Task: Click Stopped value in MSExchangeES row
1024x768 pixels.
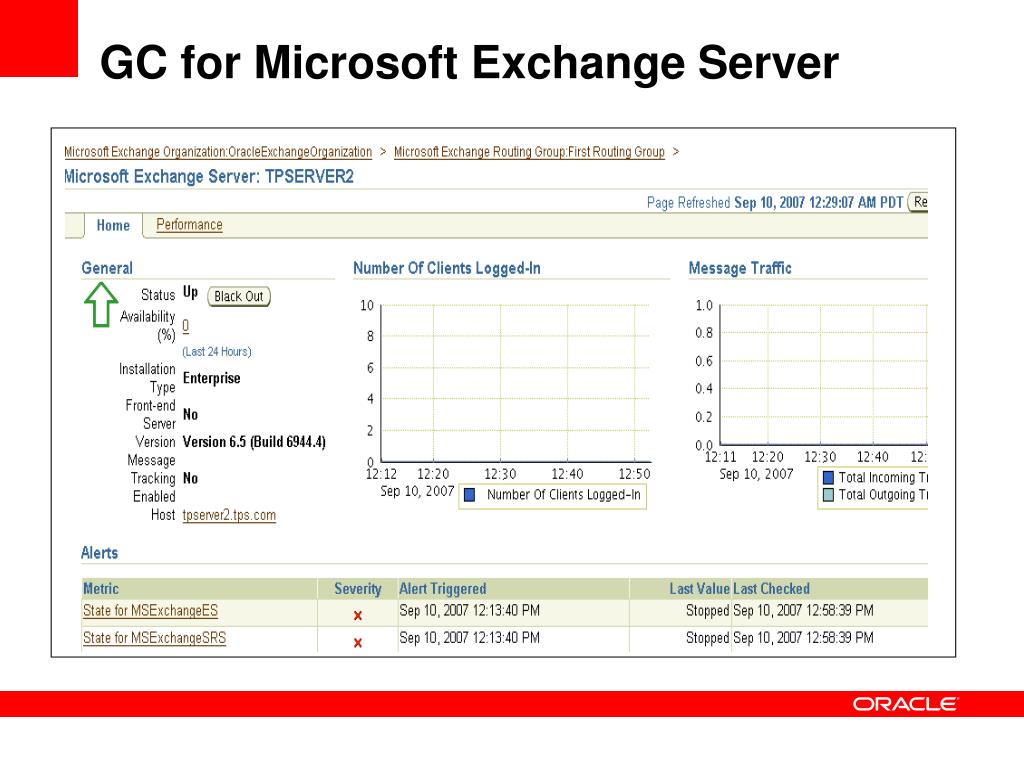Action: pos(707,611)
